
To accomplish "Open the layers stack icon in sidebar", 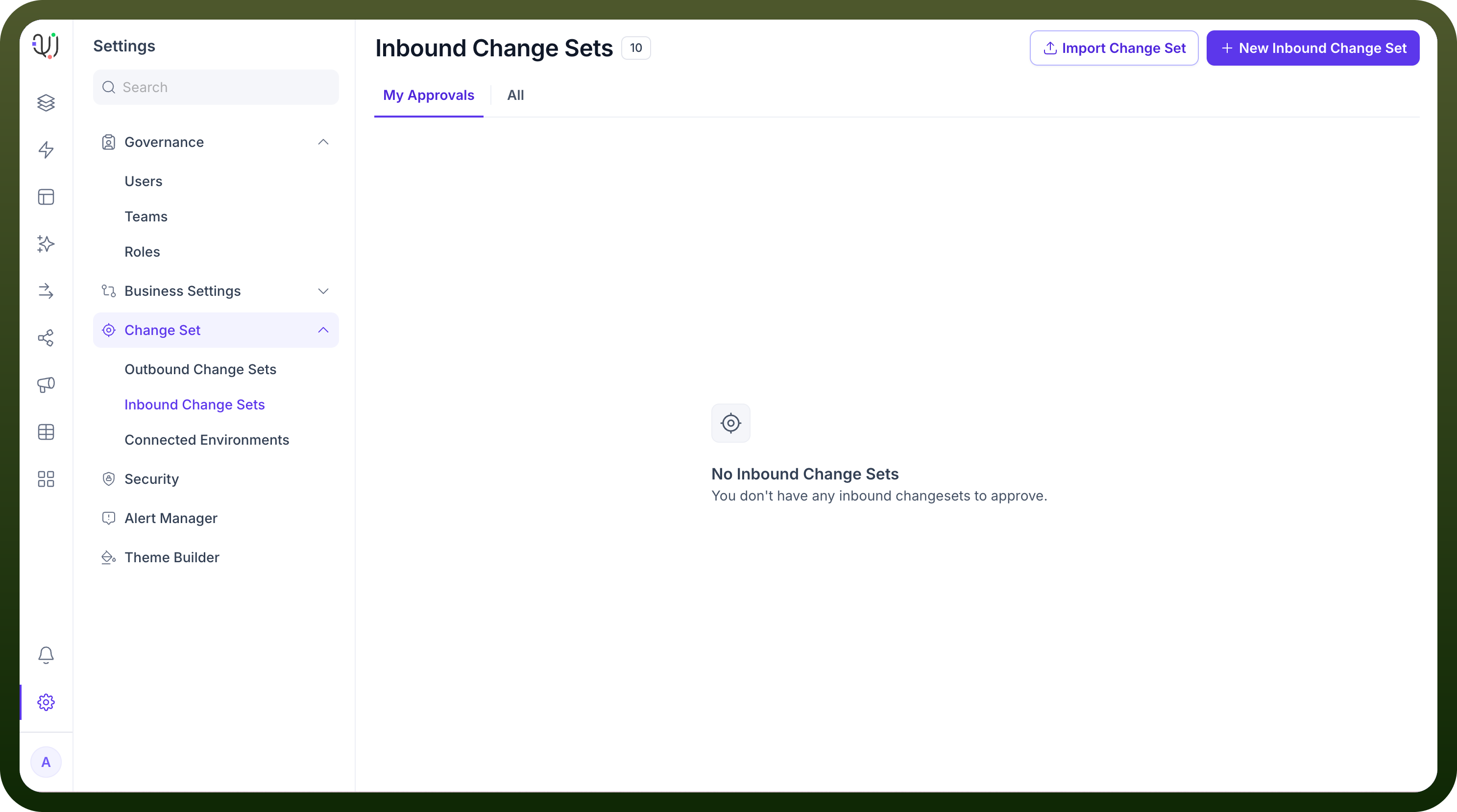I will pyautogui.click(x=46, y=102).
